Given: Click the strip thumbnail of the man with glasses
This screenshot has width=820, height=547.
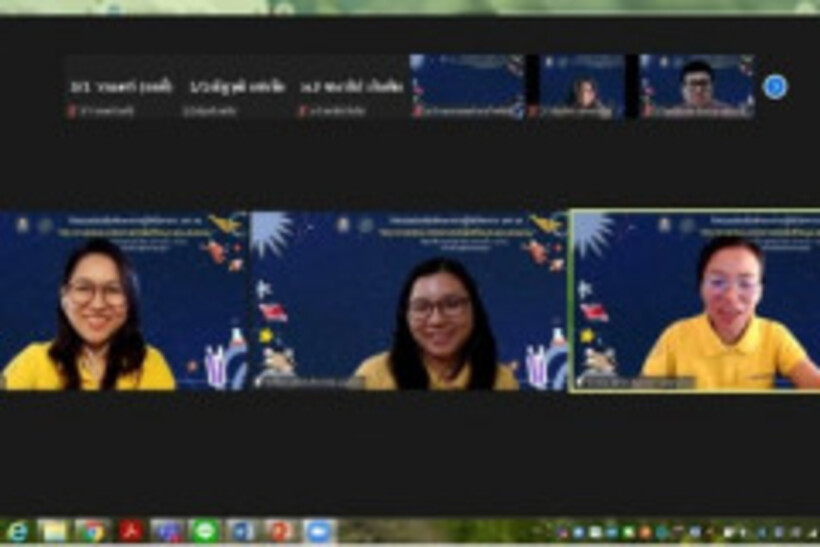Looking at the screenshot, I should pos(697,87).
